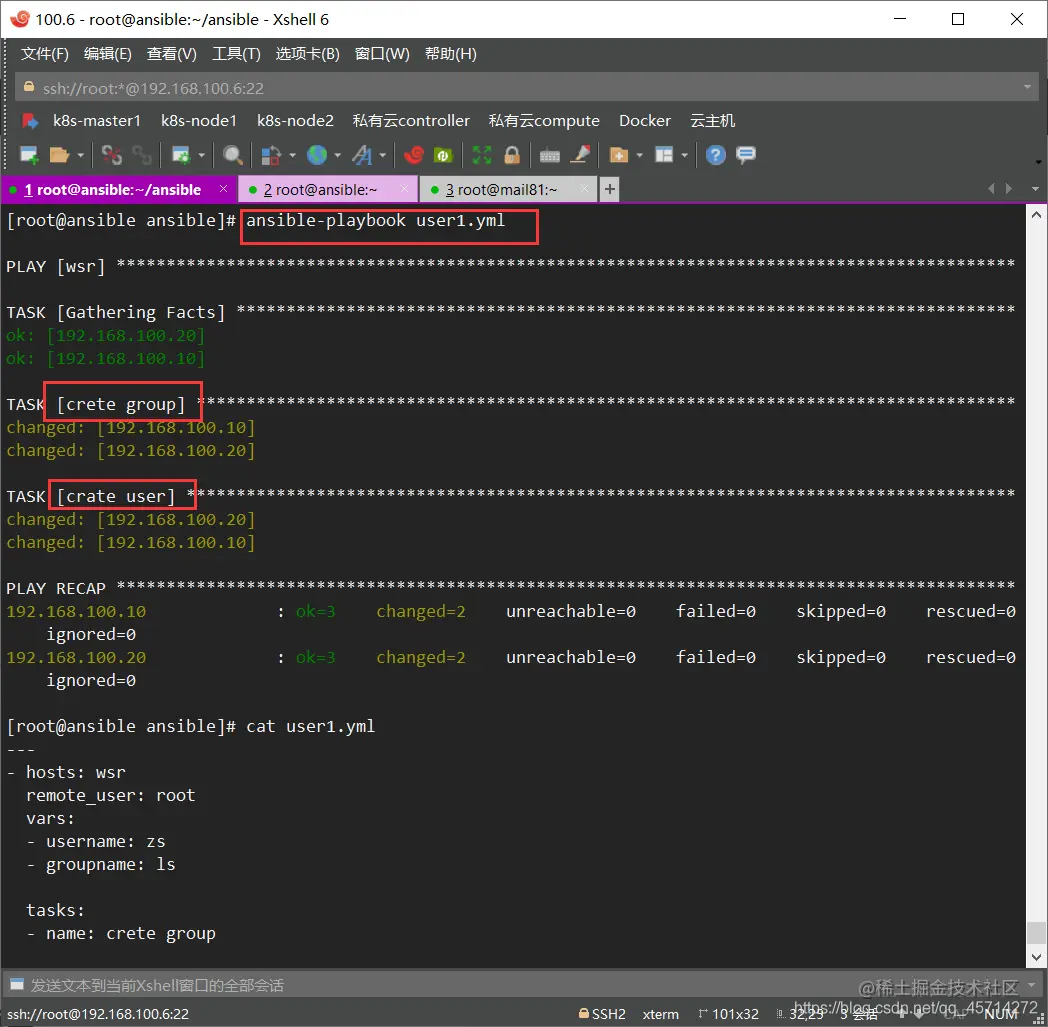1048x1027 pixels.
Task: Click the window layout toolbar icon
Action: pos(664,155)
